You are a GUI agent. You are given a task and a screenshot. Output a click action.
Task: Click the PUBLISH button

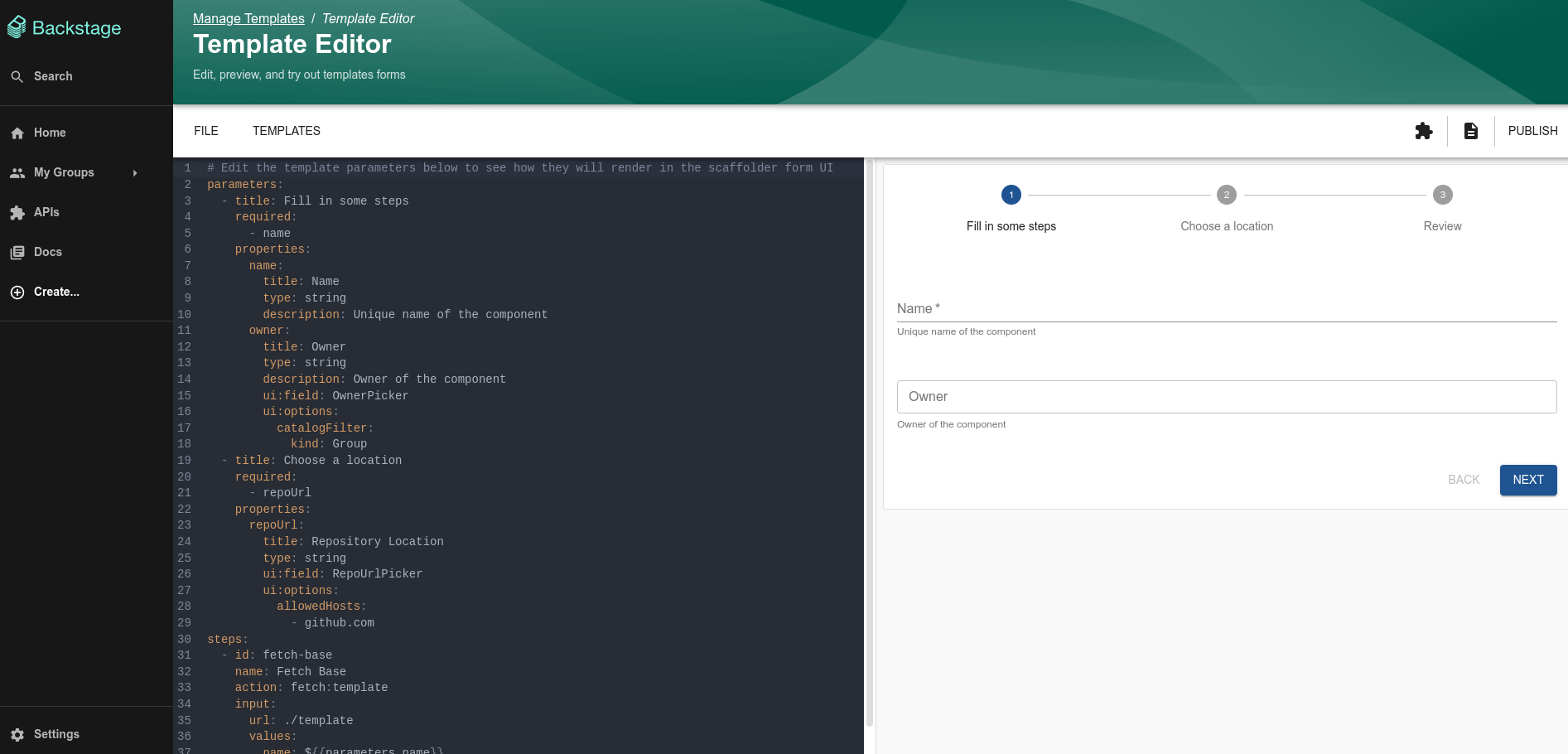tap(1532, 131)
